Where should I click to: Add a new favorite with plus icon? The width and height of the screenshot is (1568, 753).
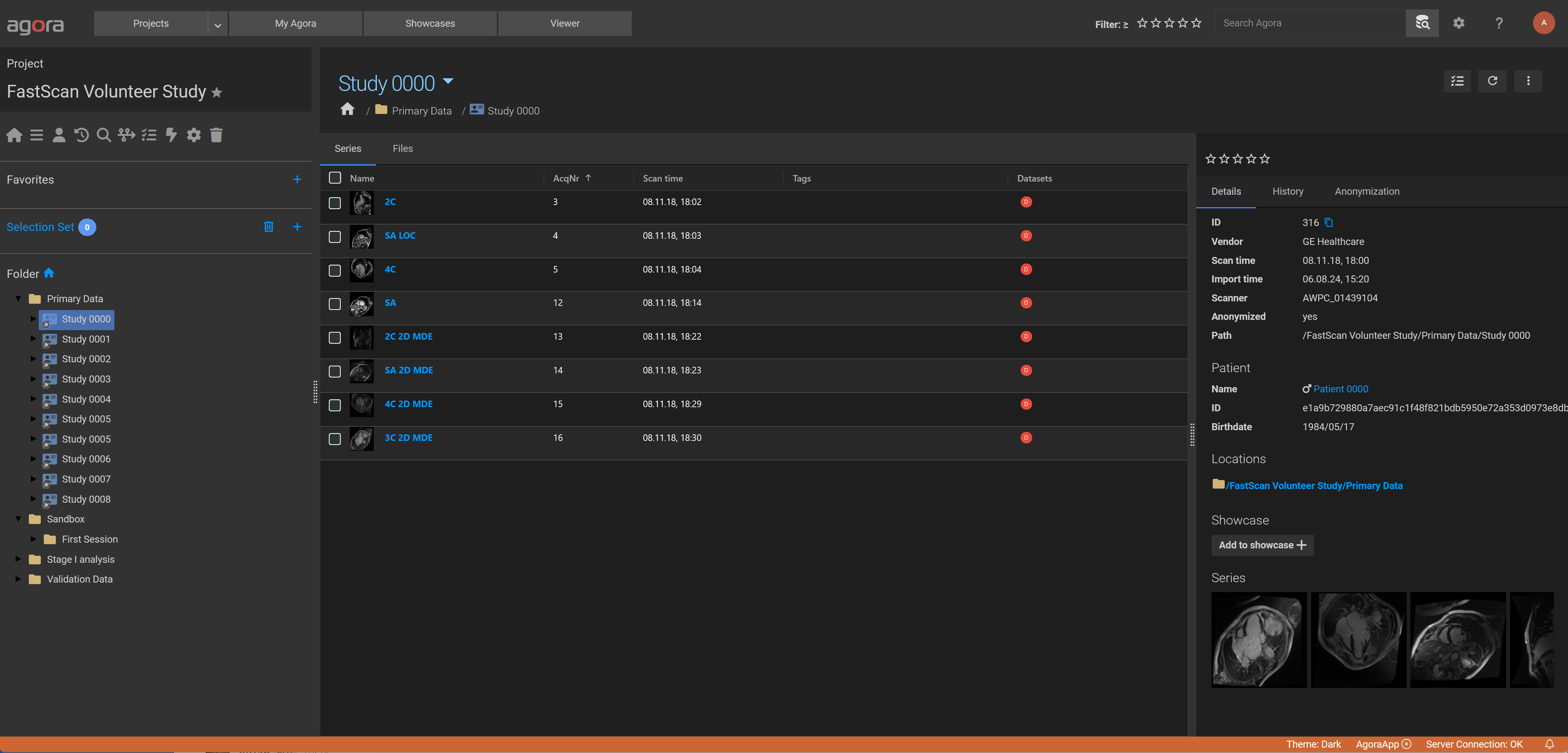(297, 180)
